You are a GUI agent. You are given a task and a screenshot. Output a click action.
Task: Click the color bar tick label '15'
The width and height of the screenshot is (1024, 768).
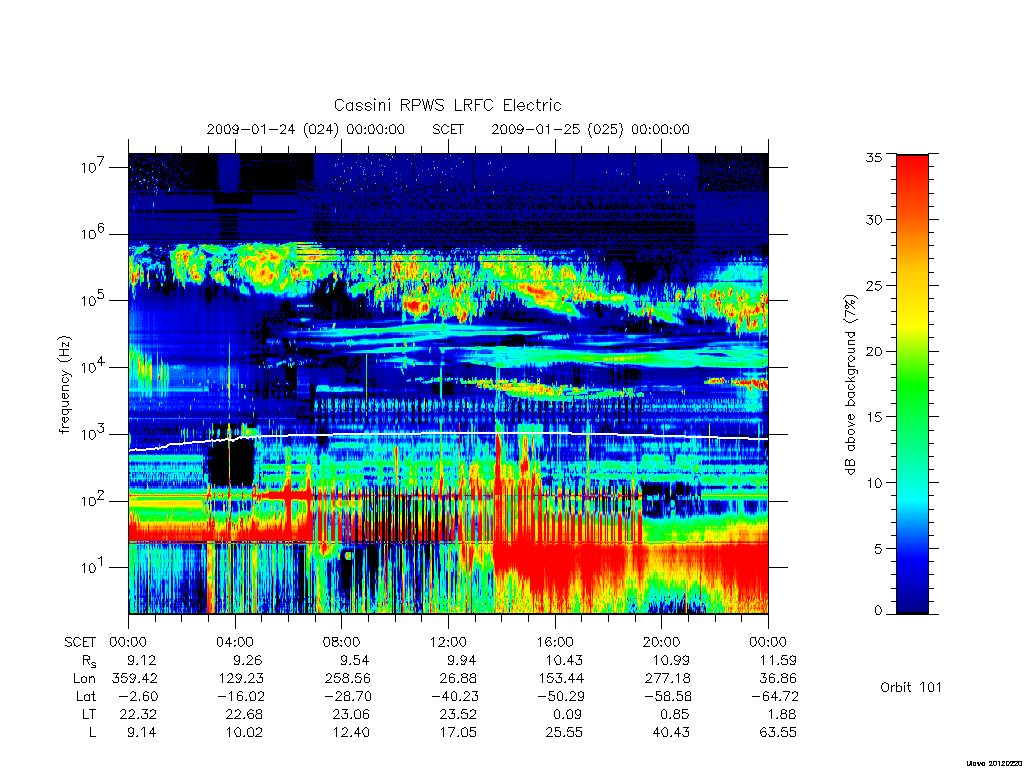[x=874, y=417]
